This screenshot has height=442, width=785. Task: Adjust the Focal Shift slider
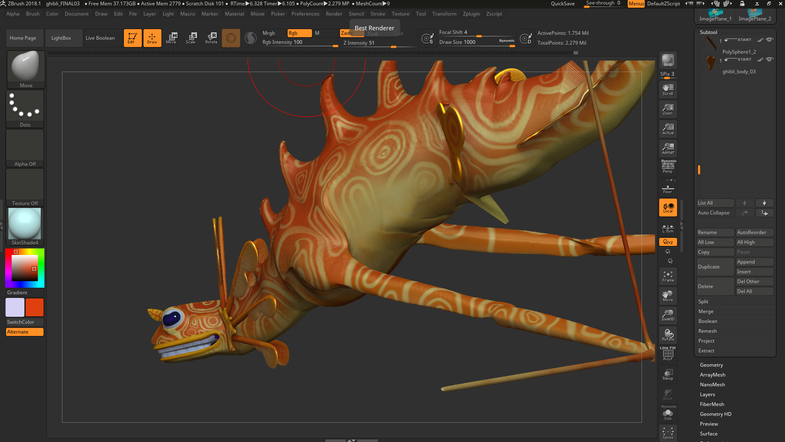477,33
